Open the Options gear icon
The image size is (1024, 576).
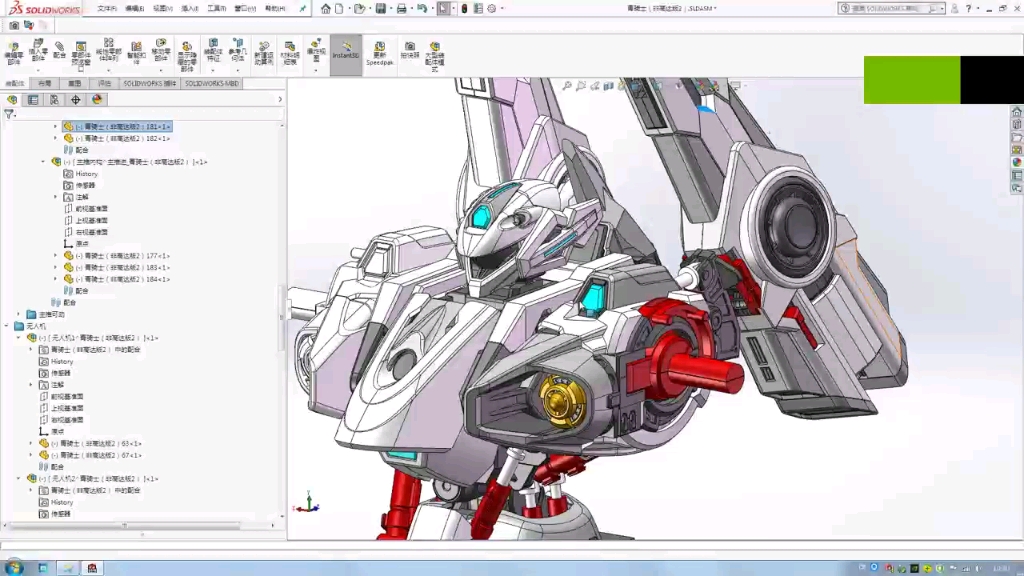492,8
